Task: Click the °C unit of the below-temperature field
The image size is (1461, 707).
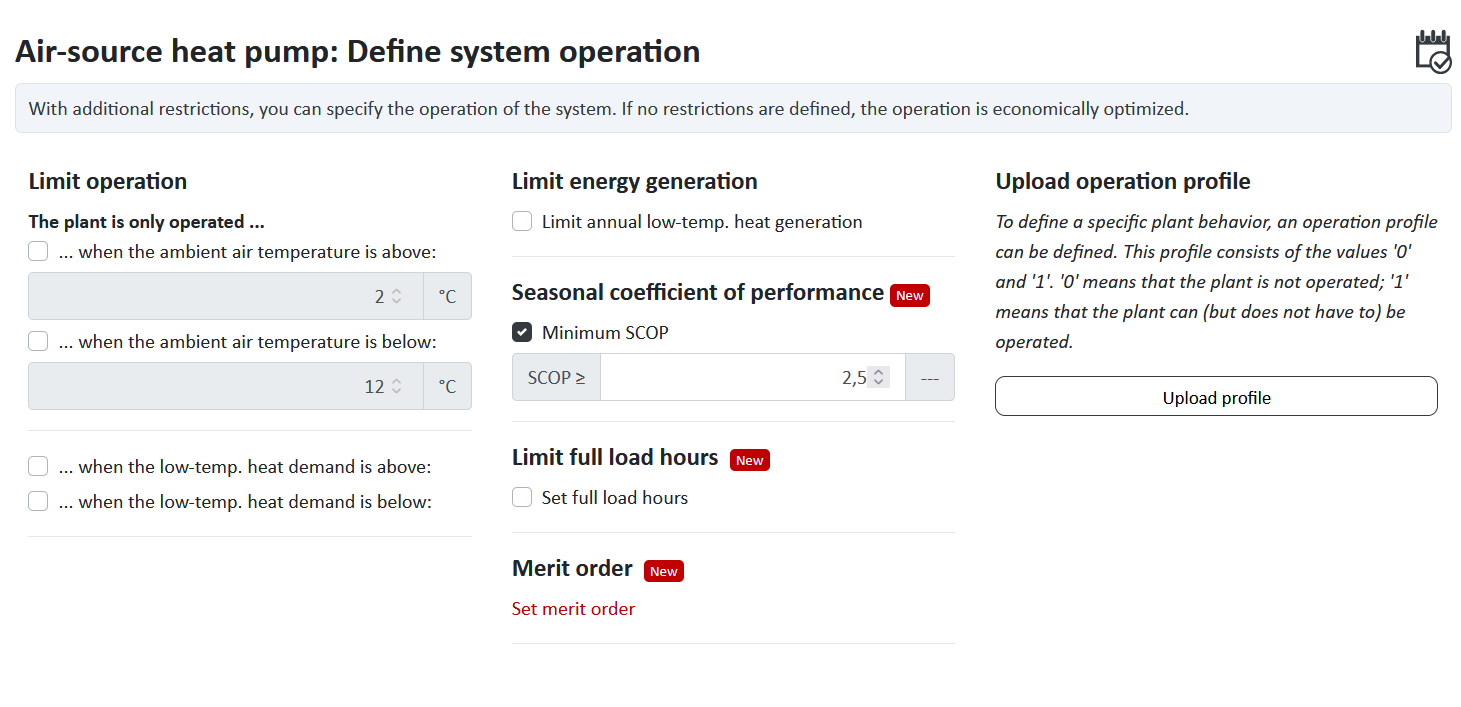Action: pos(447,386)
